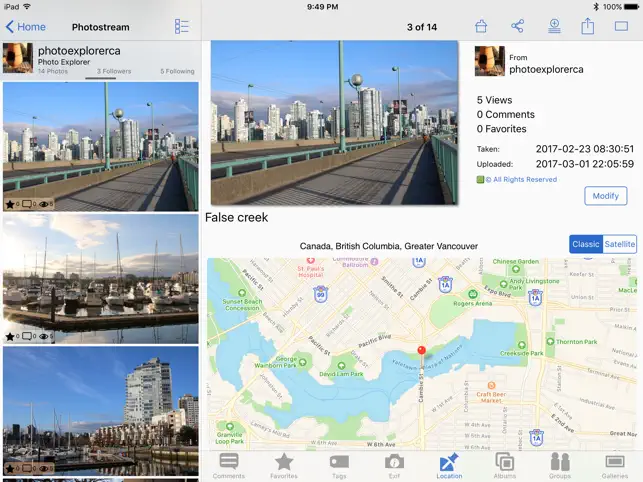This screenshot has width=643, height=482.
Task: Tap Granville Loop Park marker
Action: pos(230,427)
